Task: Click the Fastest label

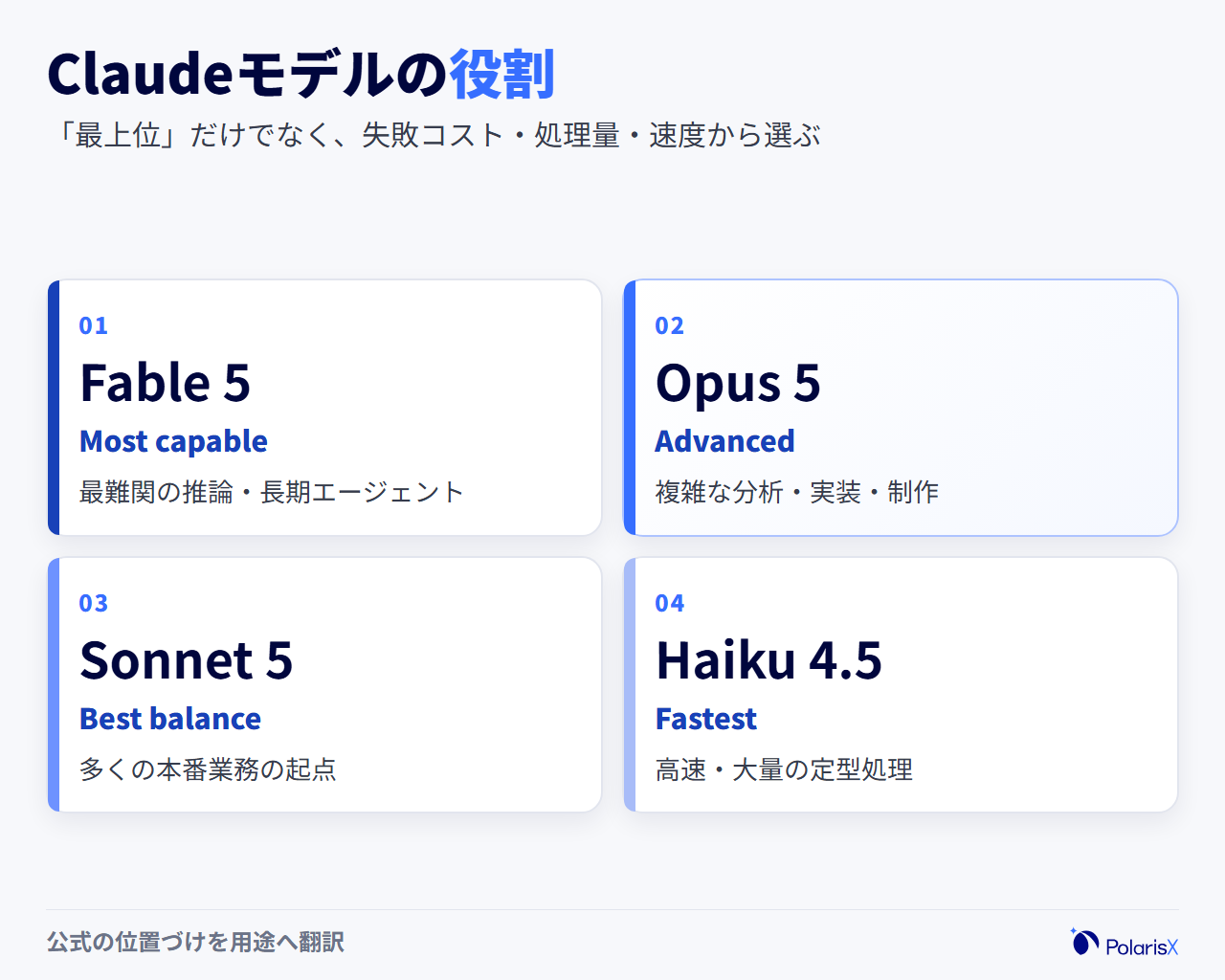Action: 706,719
